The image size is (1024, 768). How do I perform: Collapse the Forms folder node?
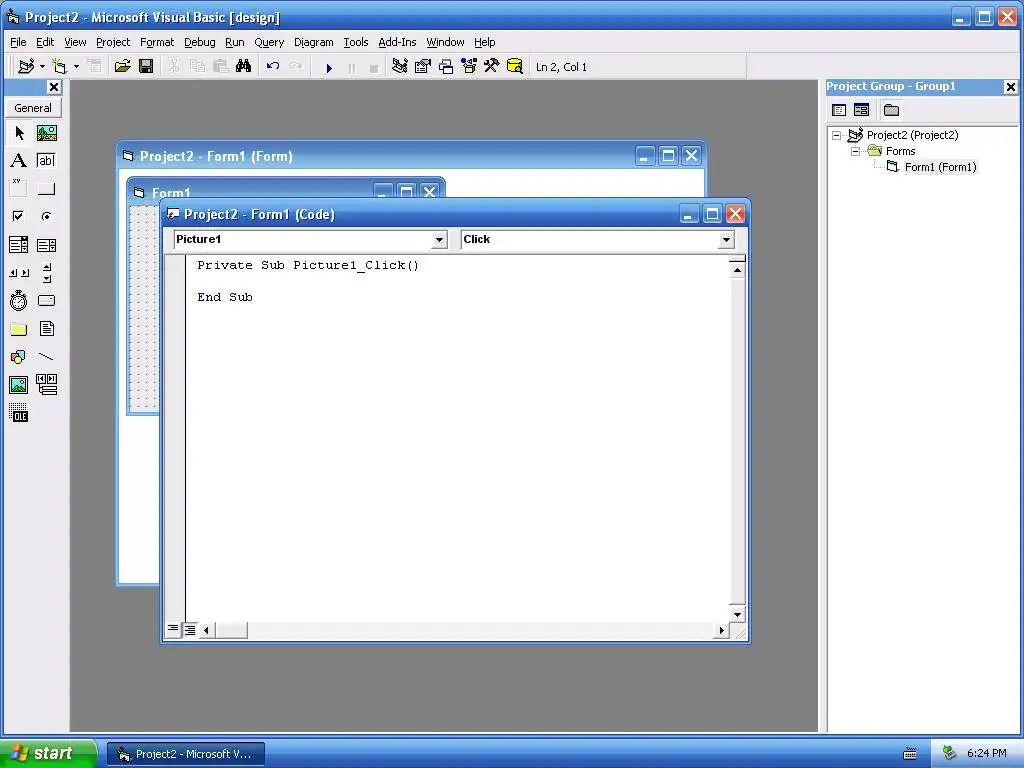tap(856, 151)
